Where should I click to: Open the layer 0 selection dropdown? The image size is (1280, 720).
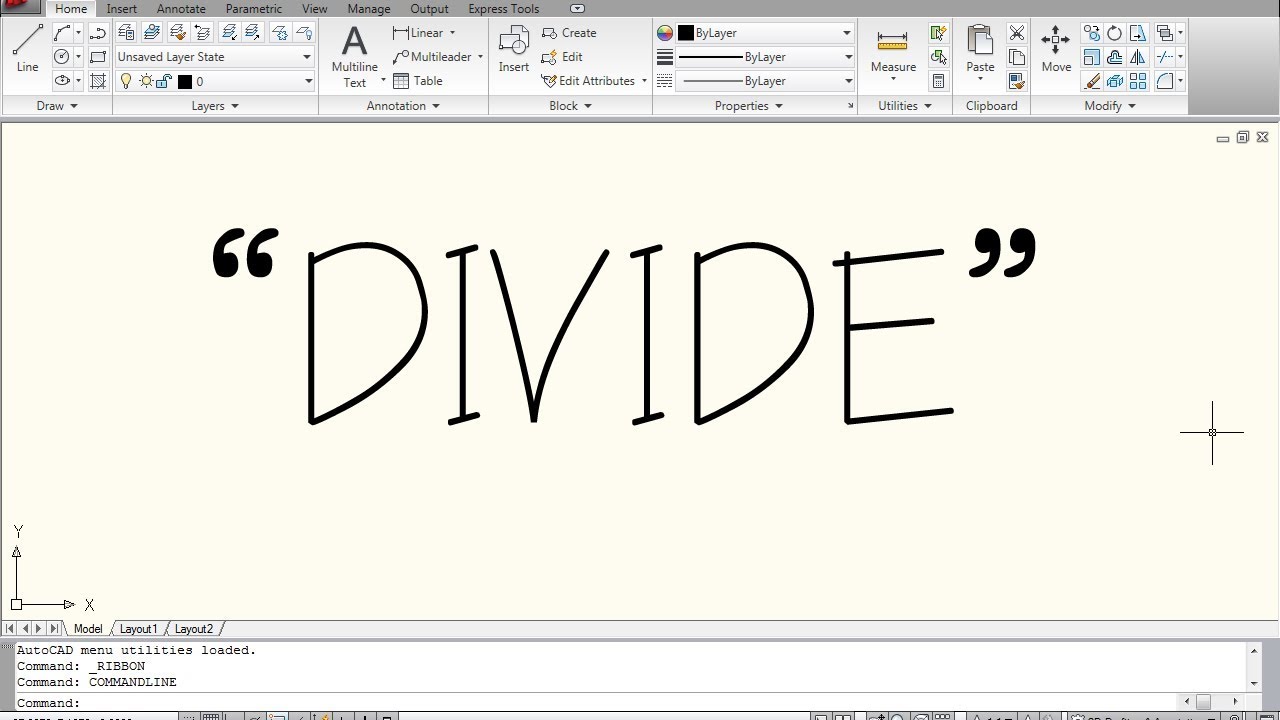(215, 81)
